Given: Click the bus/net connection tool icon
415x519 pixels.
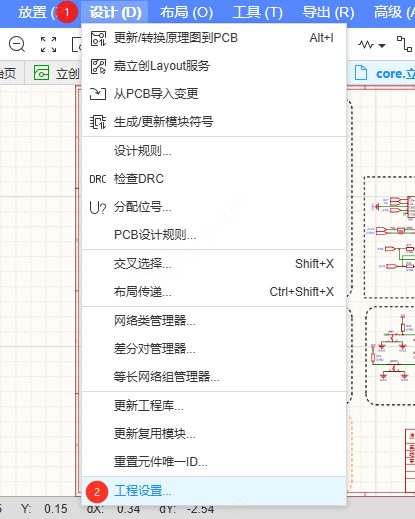Looking at the screenshot, I should pos(404,44).
